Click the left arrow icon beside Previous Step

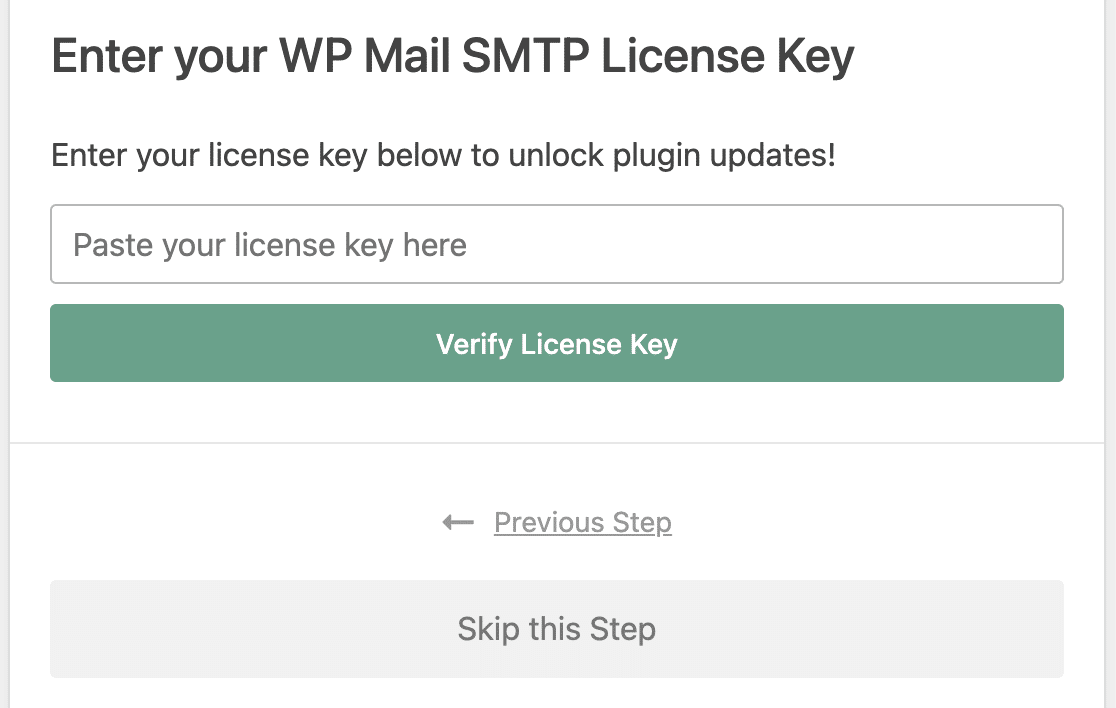[x=458, y=522]
